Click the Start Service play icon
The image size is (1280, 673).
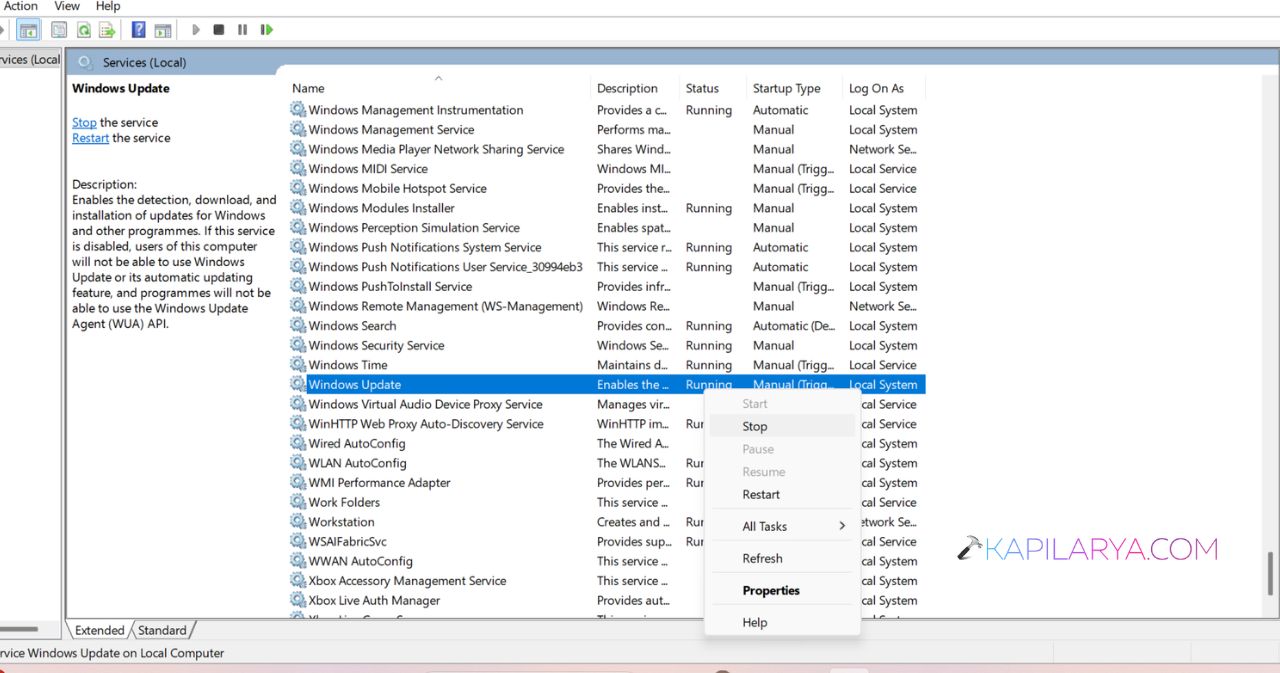pyautogui.click(x=196, y=30)
